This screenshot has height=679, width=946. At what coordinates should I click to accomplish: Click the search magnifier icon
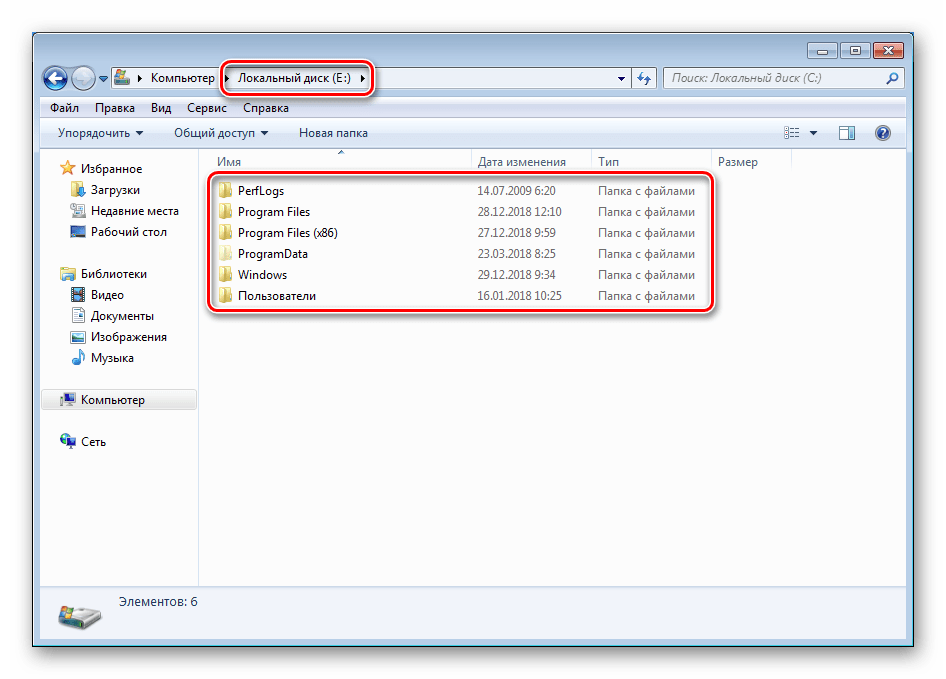click(x=892, y=78)
